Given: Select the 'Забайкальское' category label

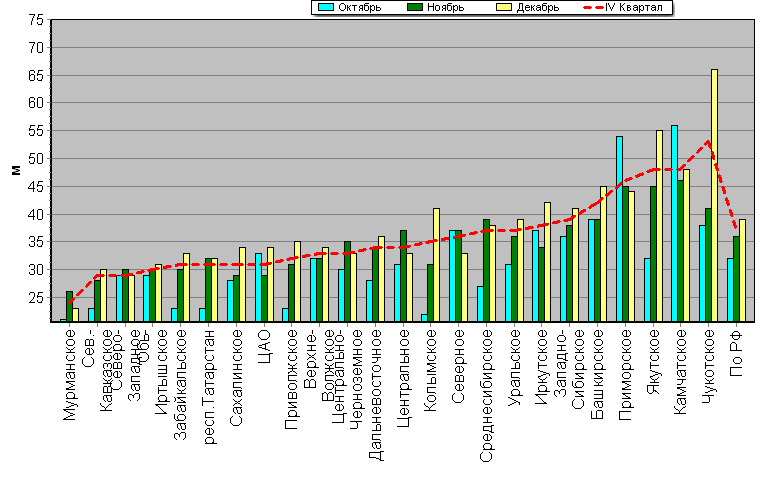Looking at the screenshot, I should tap(180, 384).
